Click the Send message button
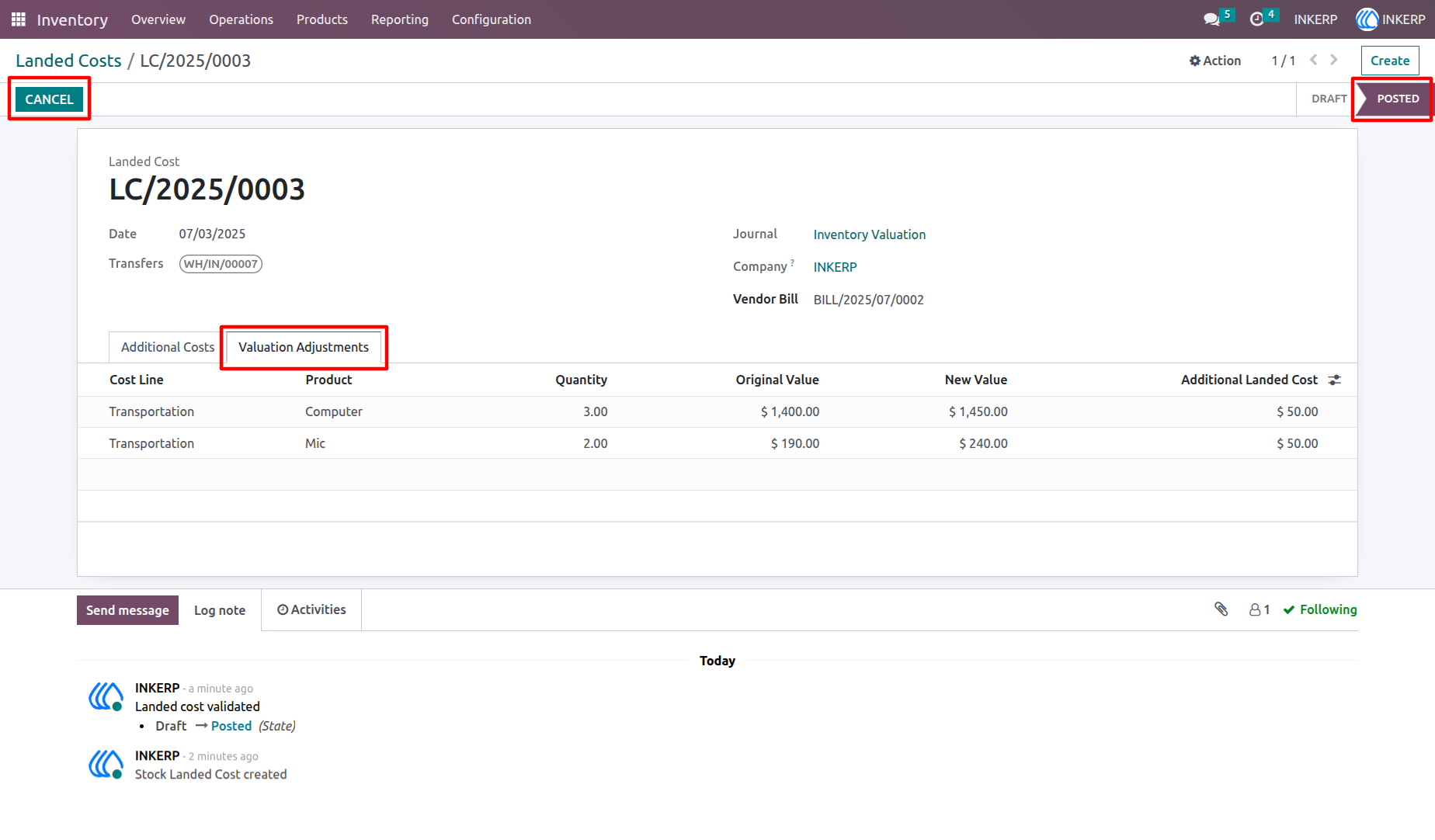Viewport: 1435px width, 840px height. (x=127, y=610)
